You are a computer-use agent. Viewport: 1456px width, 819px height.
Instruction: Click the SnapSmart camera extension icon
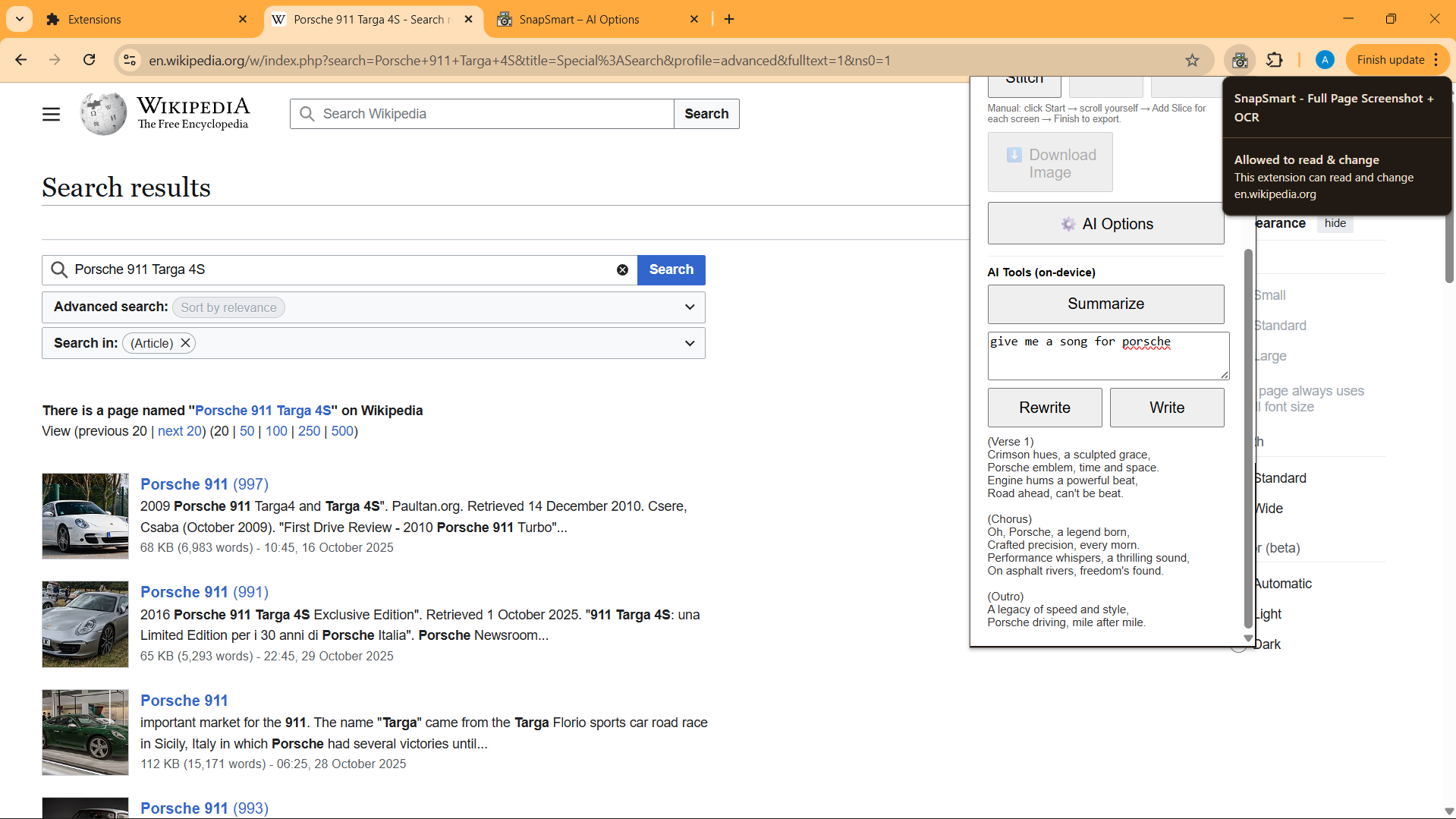click(x=1240, y=60)
